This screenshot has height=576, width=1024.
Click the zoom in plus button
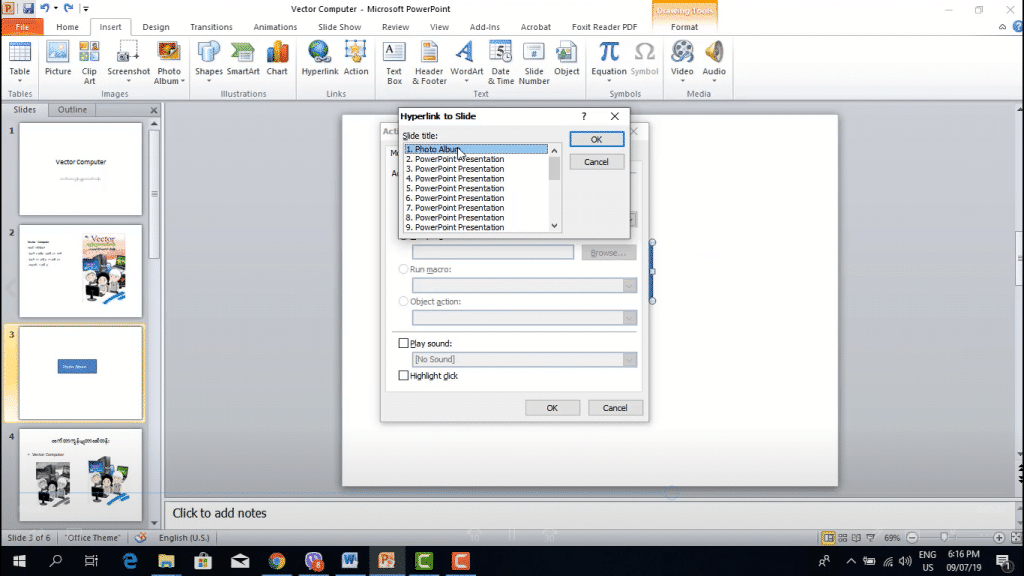point(999,537)
